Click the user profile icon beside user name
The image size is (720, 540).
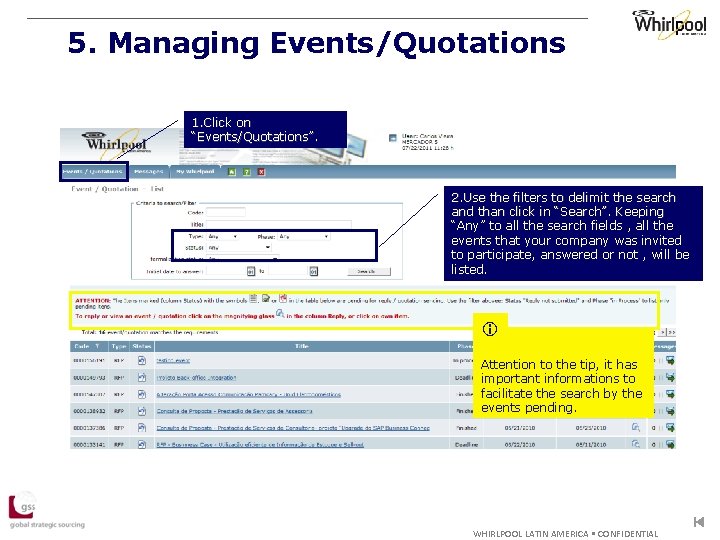click(x=393, y=138)
